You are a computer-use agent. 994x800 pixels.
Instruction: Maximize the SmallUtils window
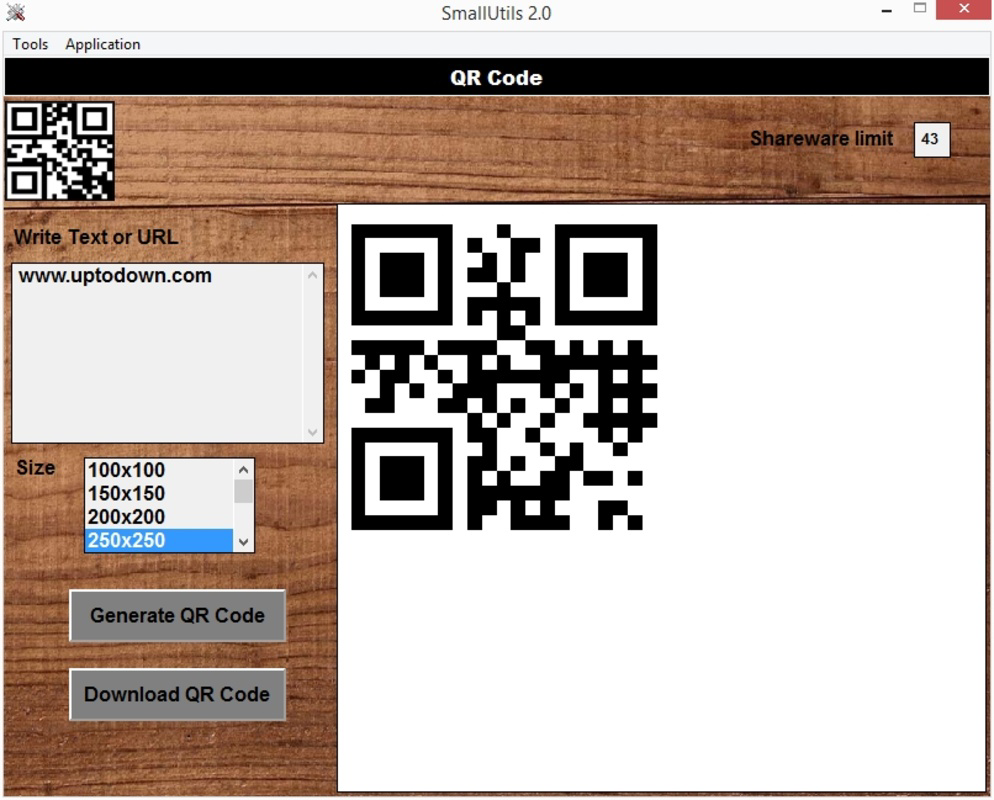pos(920,9)
